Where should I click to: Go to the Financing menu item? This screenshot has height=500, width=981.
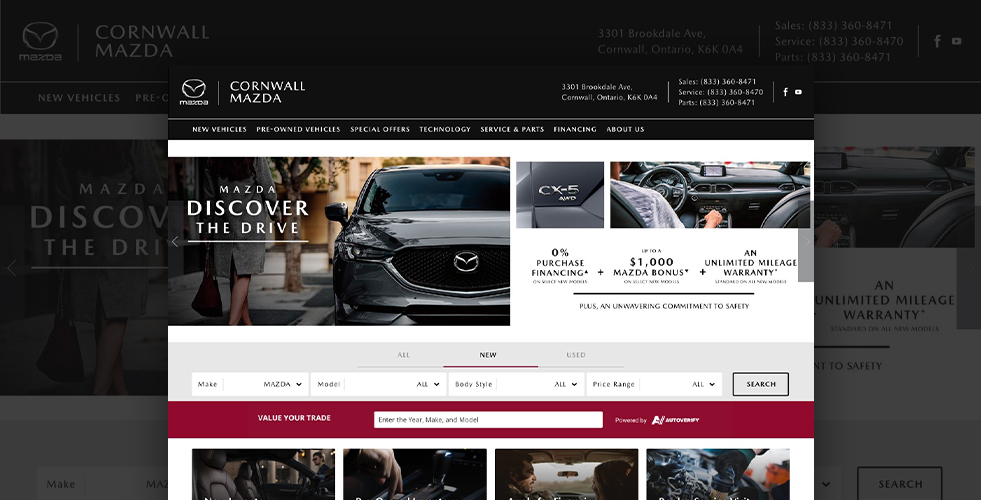point(575,130)
